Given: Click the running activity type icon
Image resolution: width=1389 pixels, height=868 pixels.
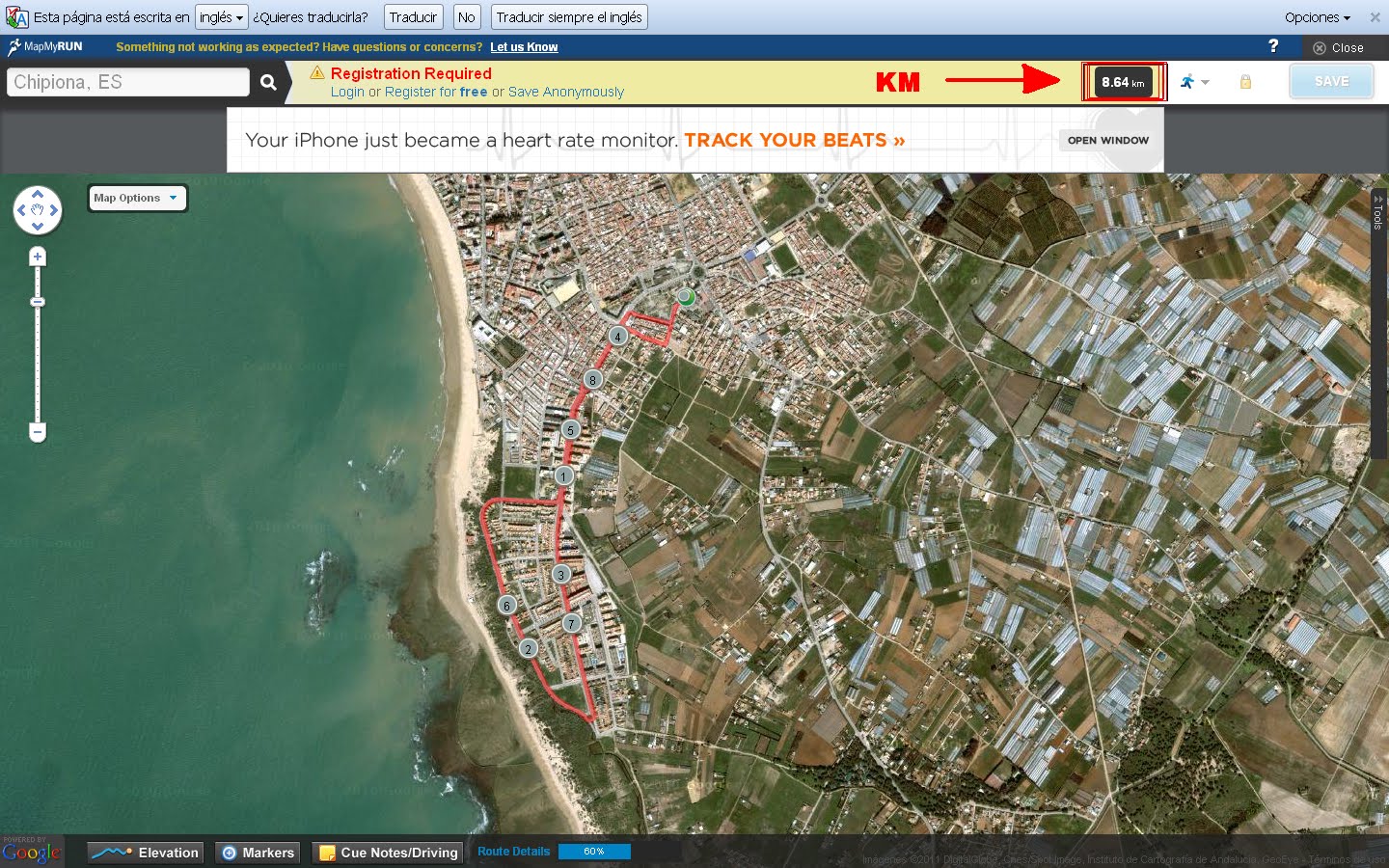Looking at the screenshot, I should click(x=1187, y=82).
